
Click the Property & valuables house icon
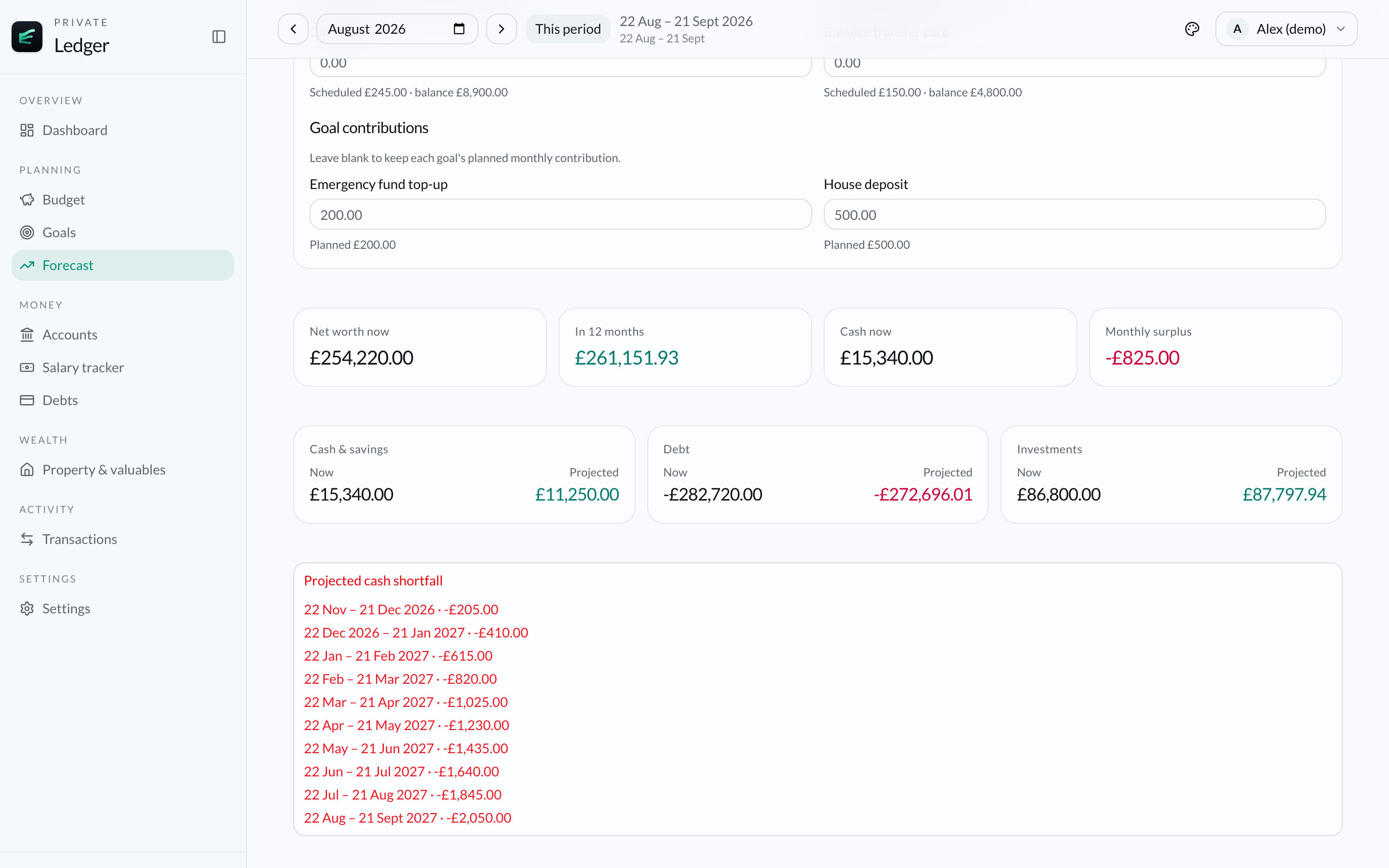tap(27, 470)
